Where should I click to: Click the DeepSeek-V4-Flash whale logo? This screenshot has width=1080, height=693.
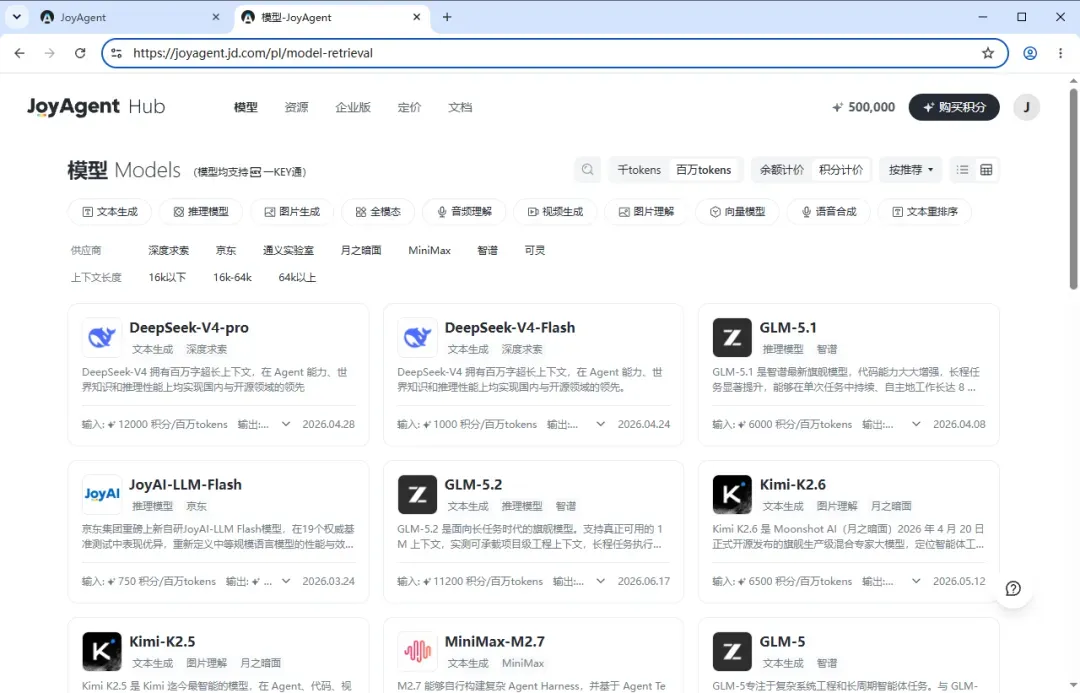tap(417, 337)
